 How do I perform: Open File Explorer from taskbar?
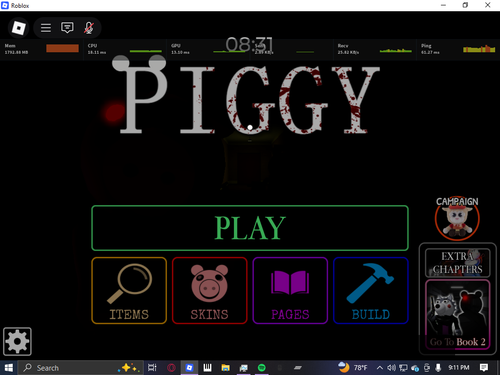[x=226, y=368]
